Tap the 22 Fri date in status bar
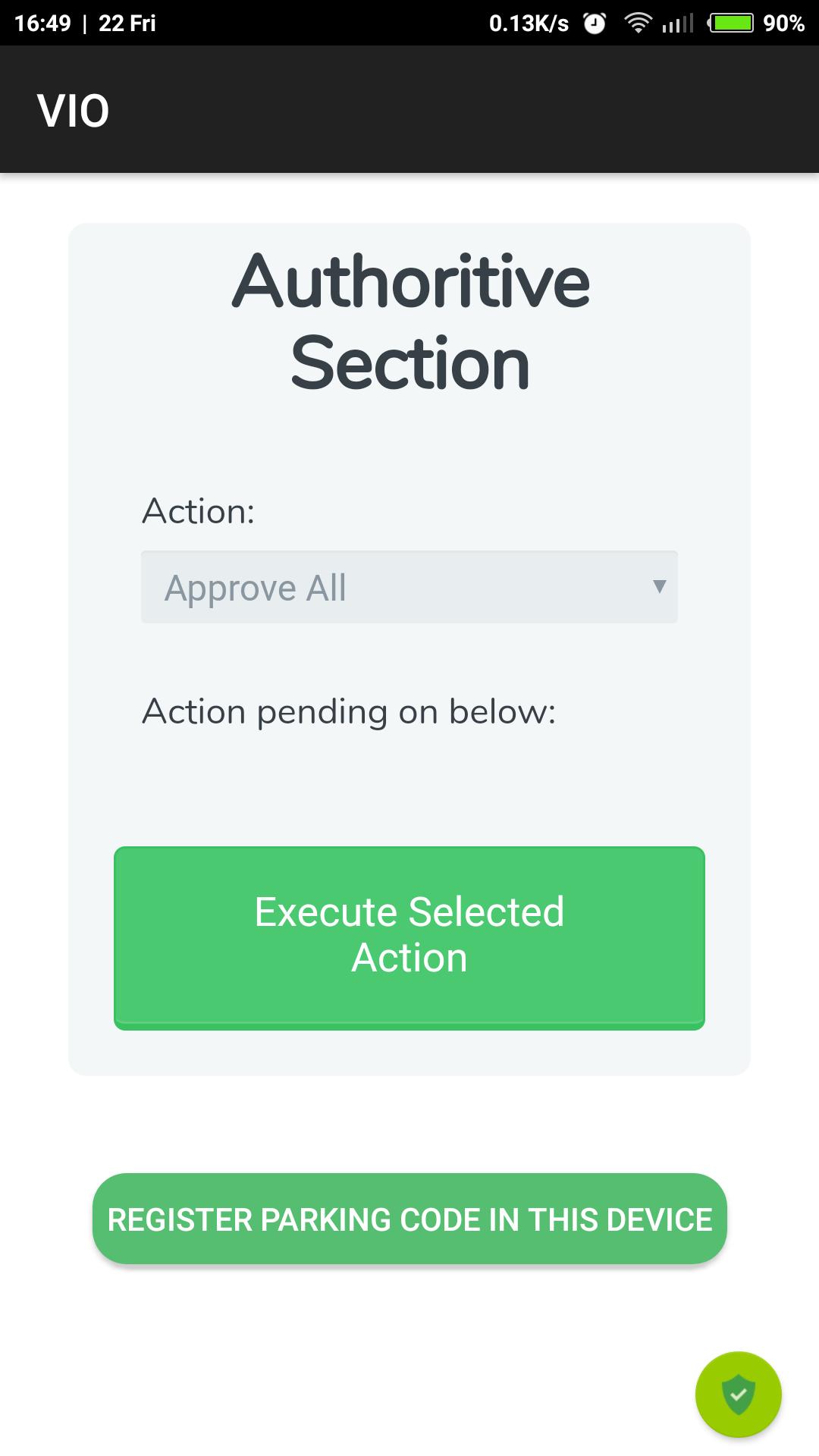Screen dimensions: 819x1456 point(127,24)
